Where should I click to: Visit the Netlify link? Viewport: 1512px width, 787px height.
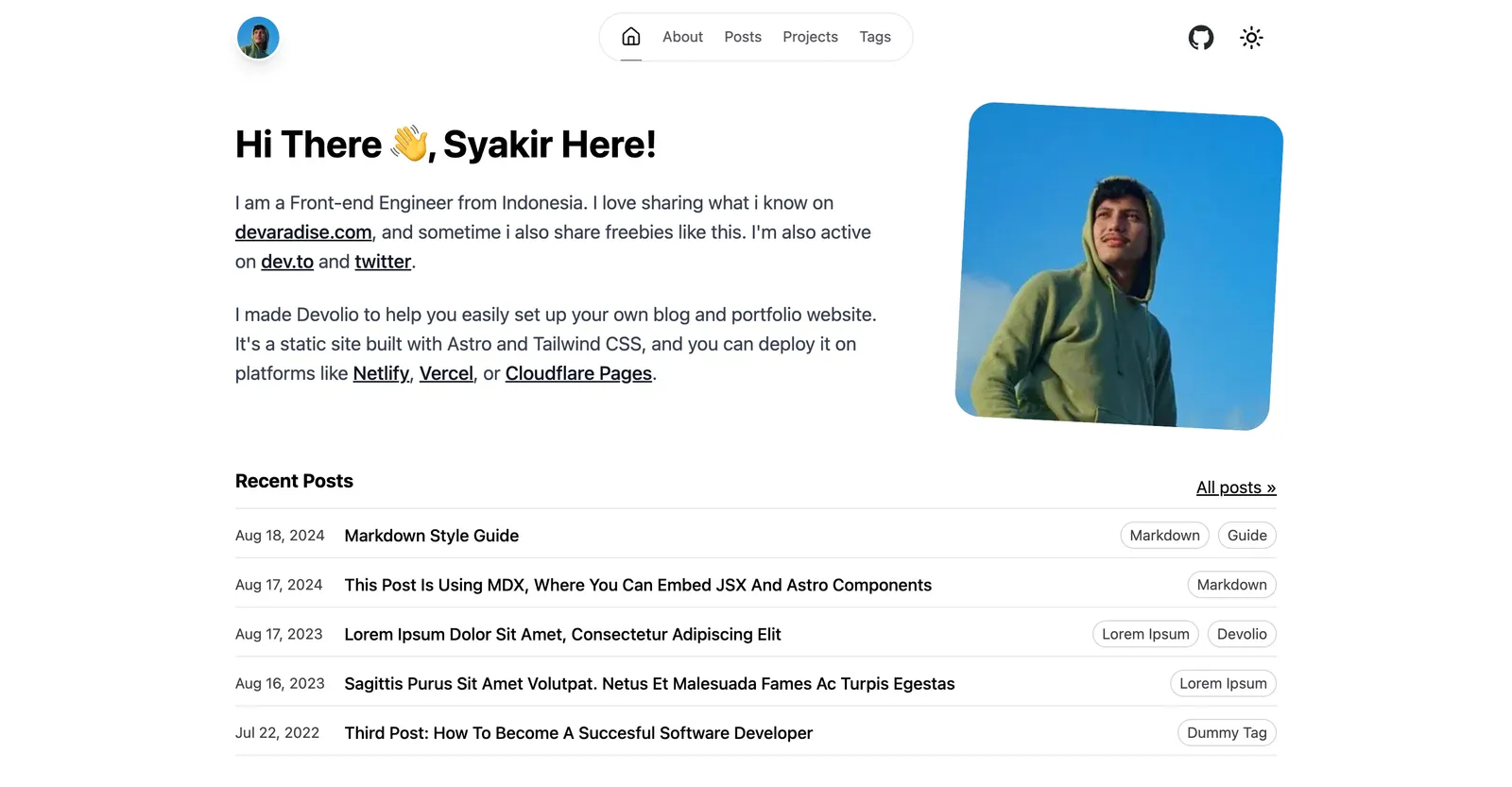[381, 373]
